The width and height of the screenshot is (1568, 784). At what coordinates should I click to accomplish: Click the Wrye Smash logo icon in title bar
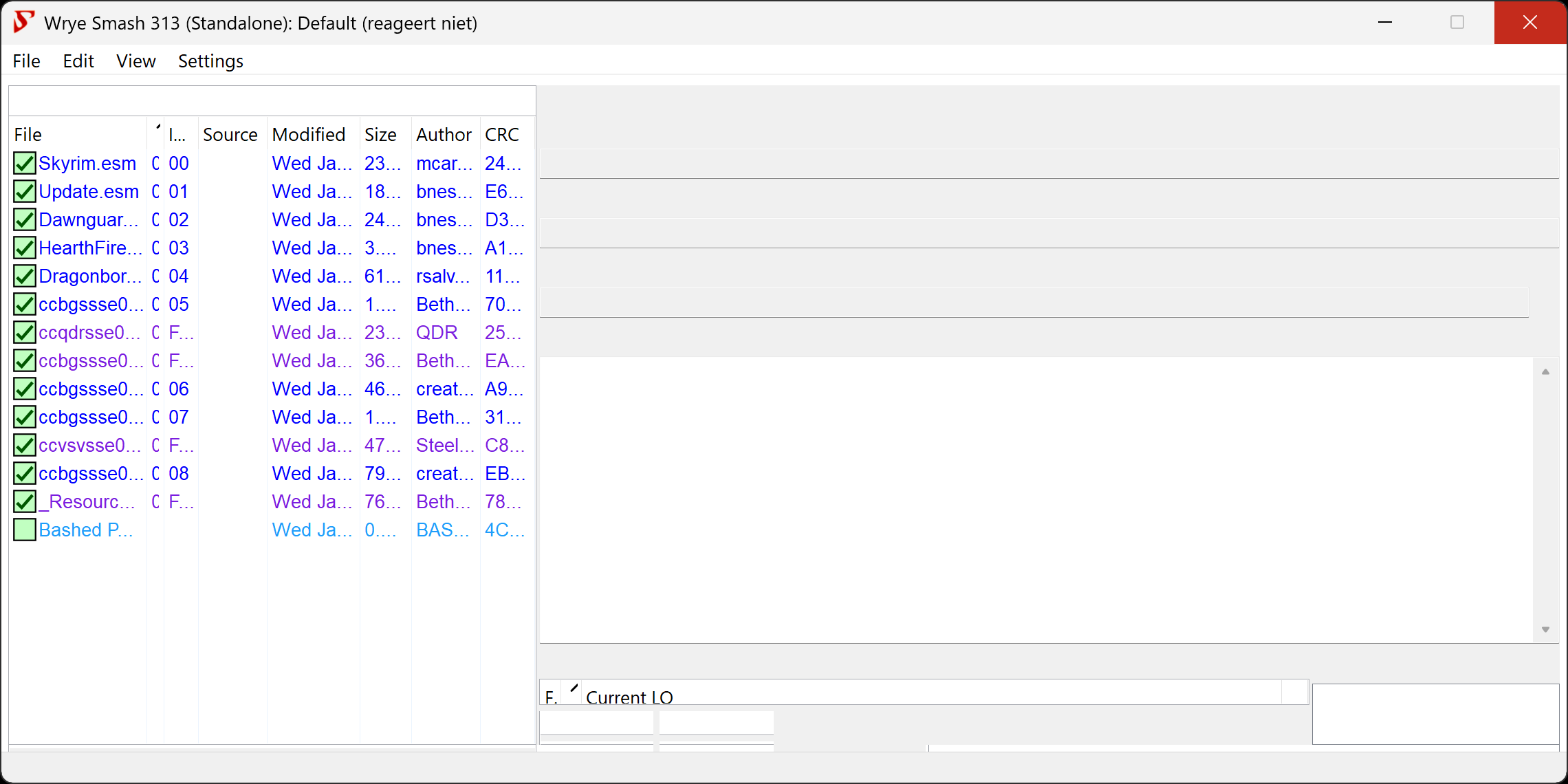[23, 23]
